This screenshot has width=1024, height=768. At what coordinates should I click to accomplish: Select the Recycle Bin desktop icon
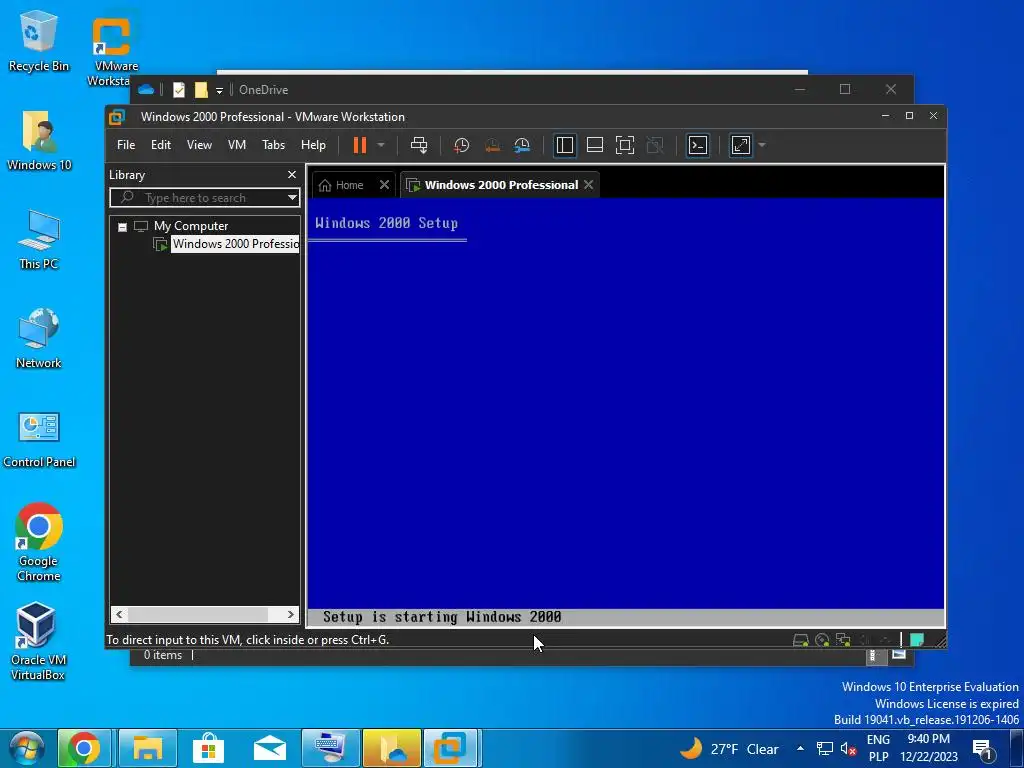click(39, 40)
